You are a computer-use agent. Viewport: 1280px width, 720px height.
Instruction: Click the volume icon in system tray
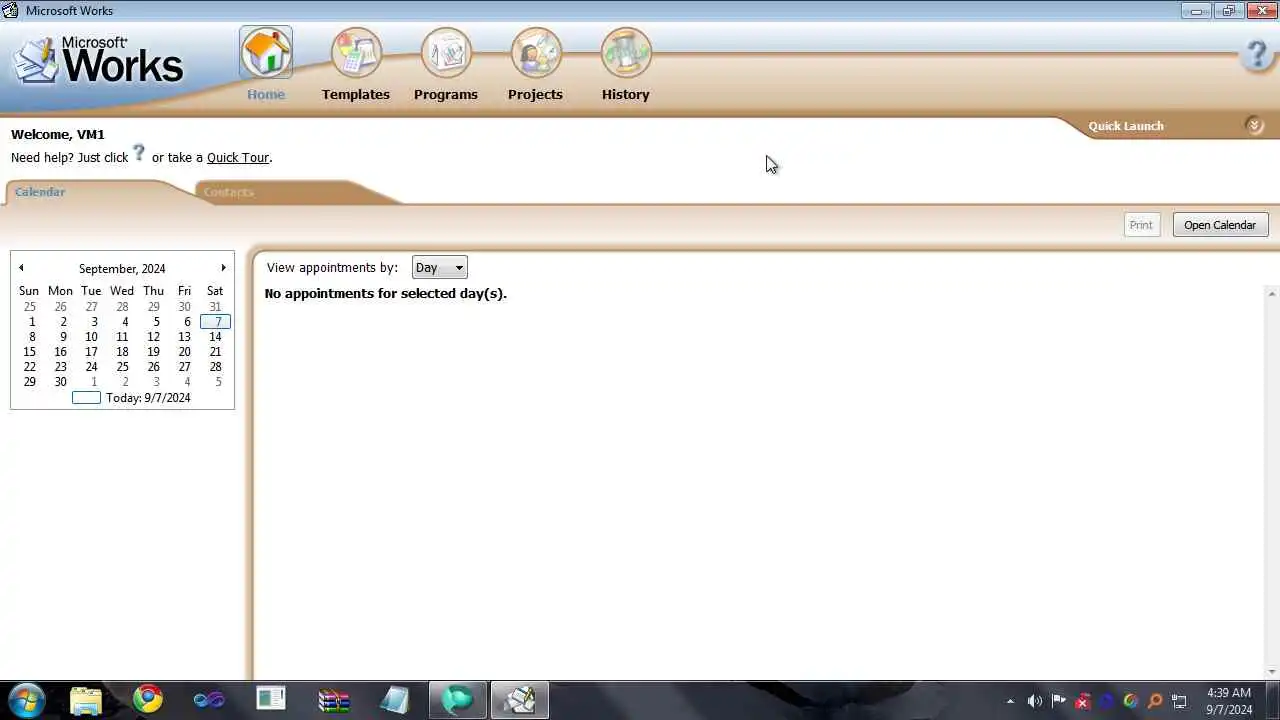click(x=1035, y=701)
